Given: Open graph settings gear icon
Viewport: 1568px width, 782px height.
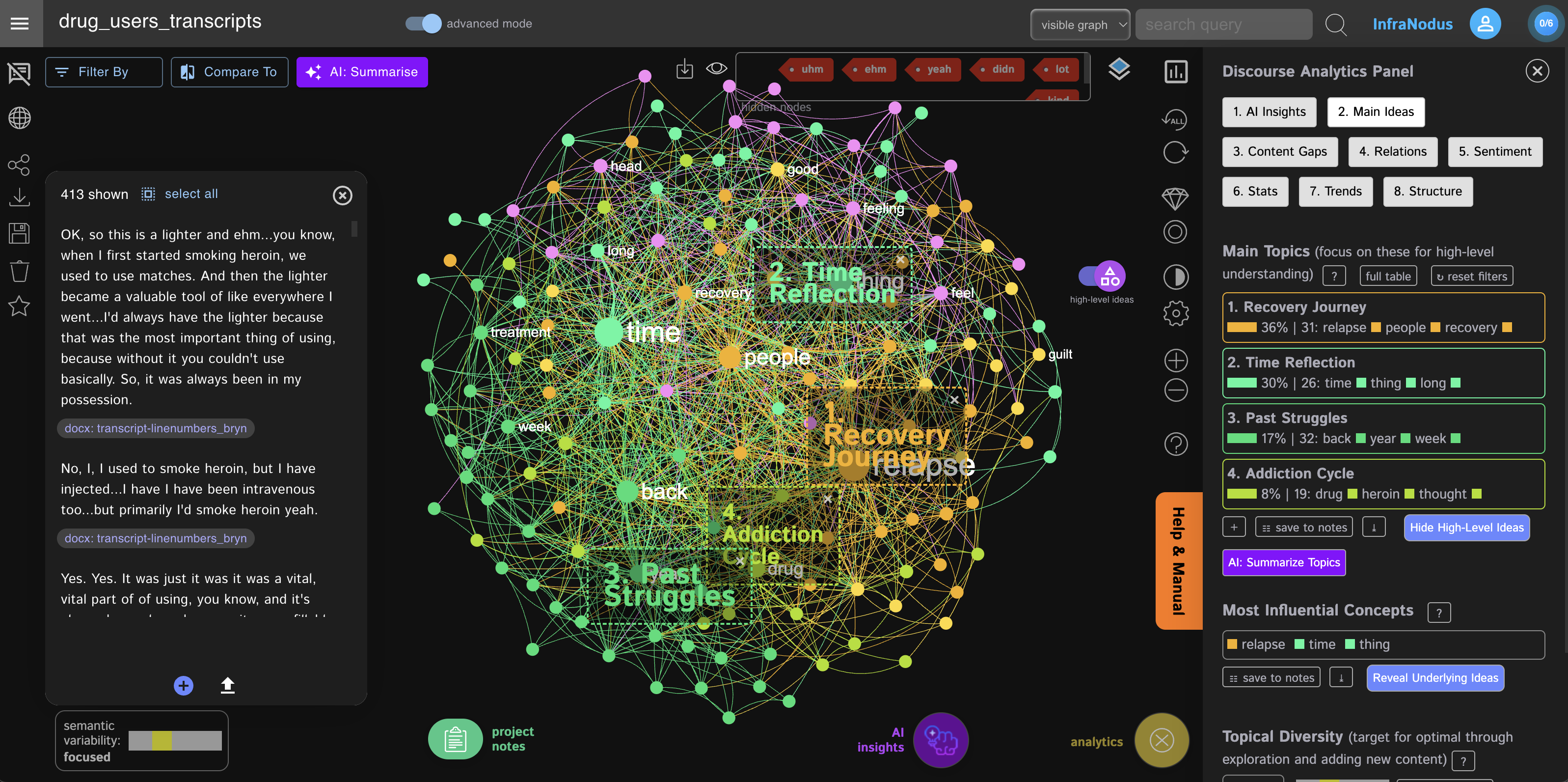Looking at the screenshot, I should tap(1175, 314).
